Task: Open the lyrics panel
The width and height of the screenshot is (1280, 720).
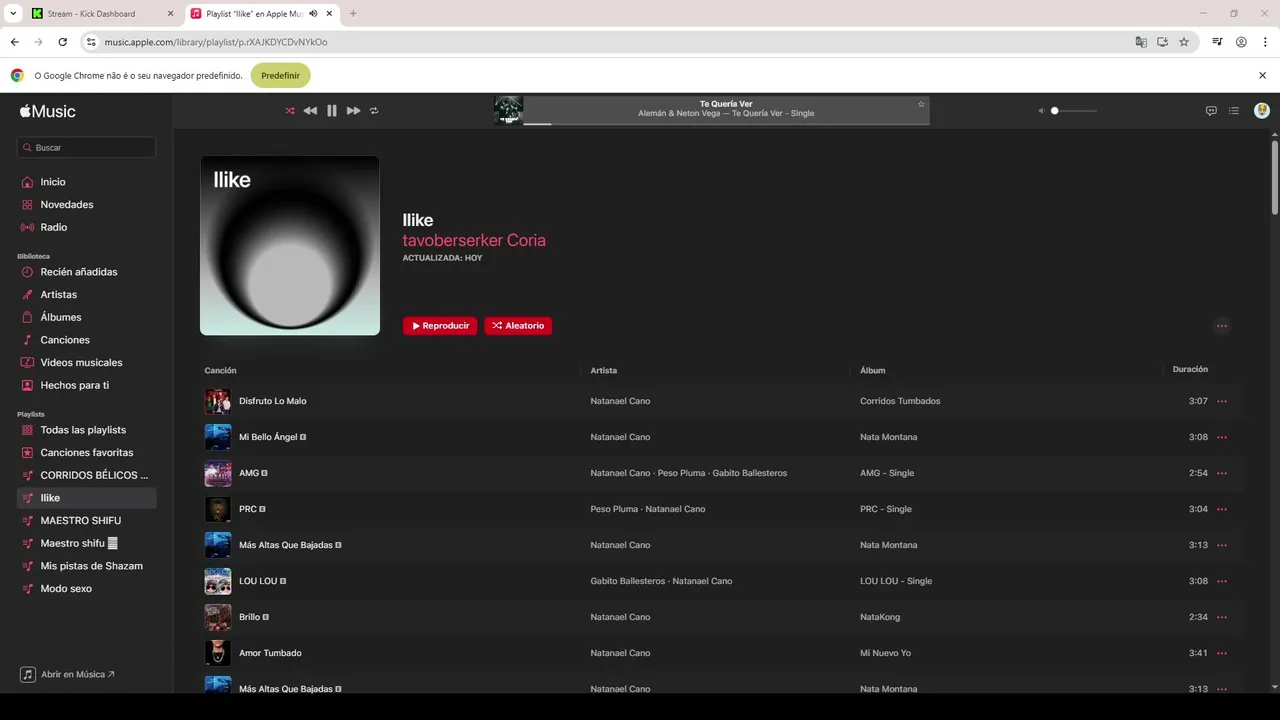Action: (1211, 111)
